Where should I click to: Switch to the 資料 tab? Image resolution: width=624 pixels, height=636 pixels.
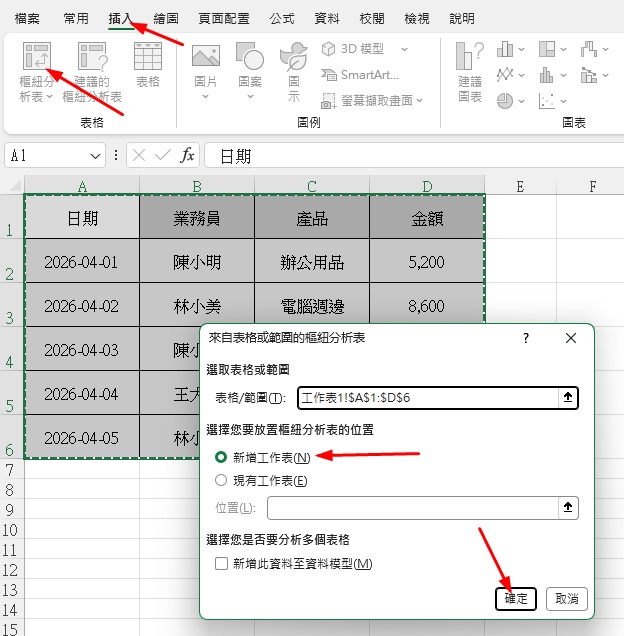point(327,18)
